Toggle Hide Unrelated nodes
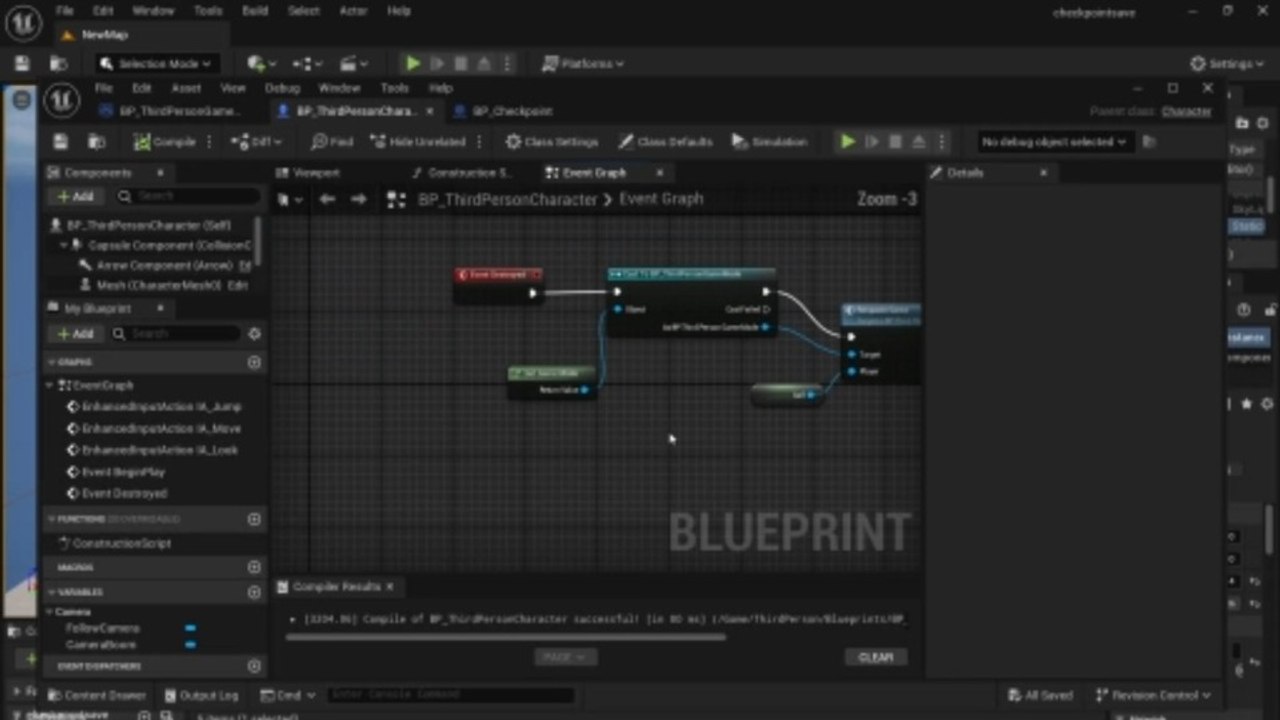The height and width of the screenshot is (720, 1280). point(418,142)
